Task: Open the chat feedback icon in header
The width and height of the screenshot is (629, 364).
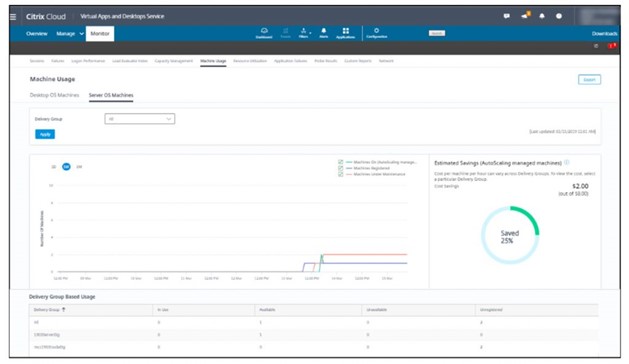Action: (507, 16)
